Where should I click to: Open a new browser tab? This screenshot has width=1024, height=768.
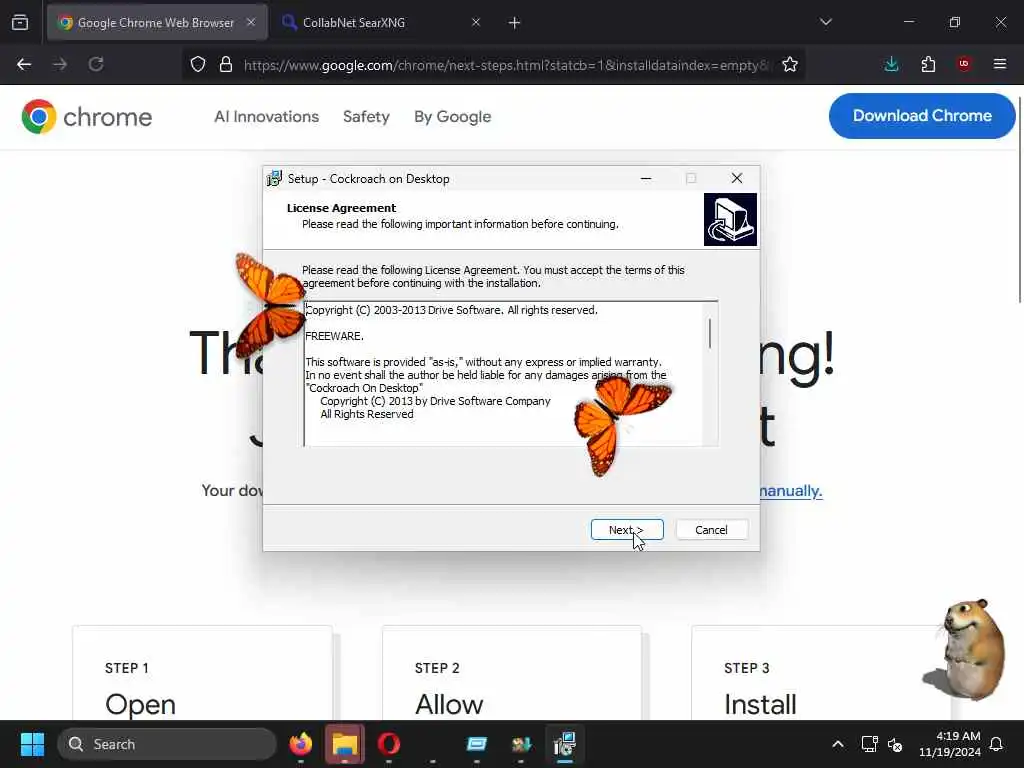click(515, 23)
